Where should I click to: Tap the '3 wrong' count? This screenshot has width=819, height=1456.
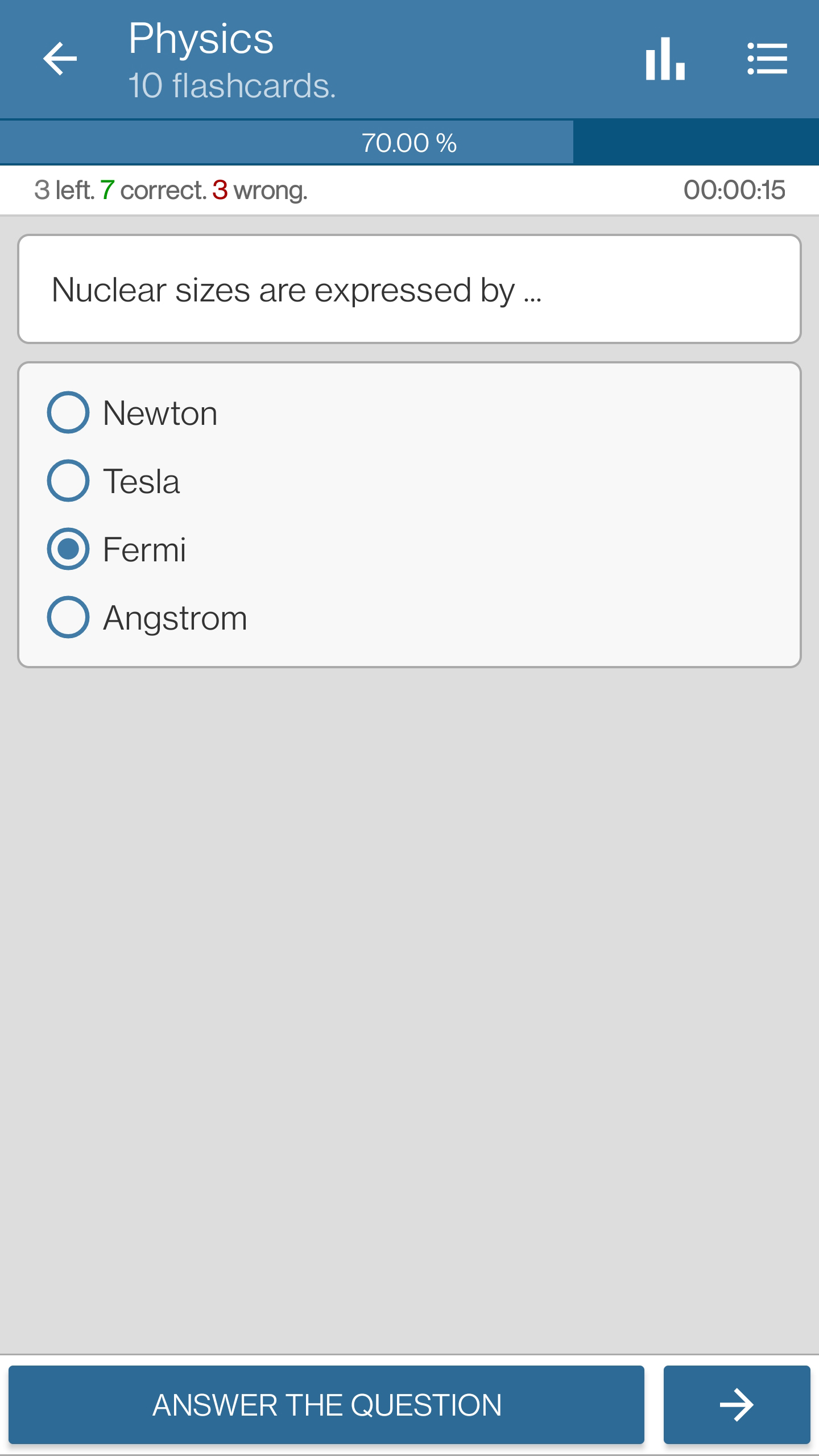pos(260,190)
